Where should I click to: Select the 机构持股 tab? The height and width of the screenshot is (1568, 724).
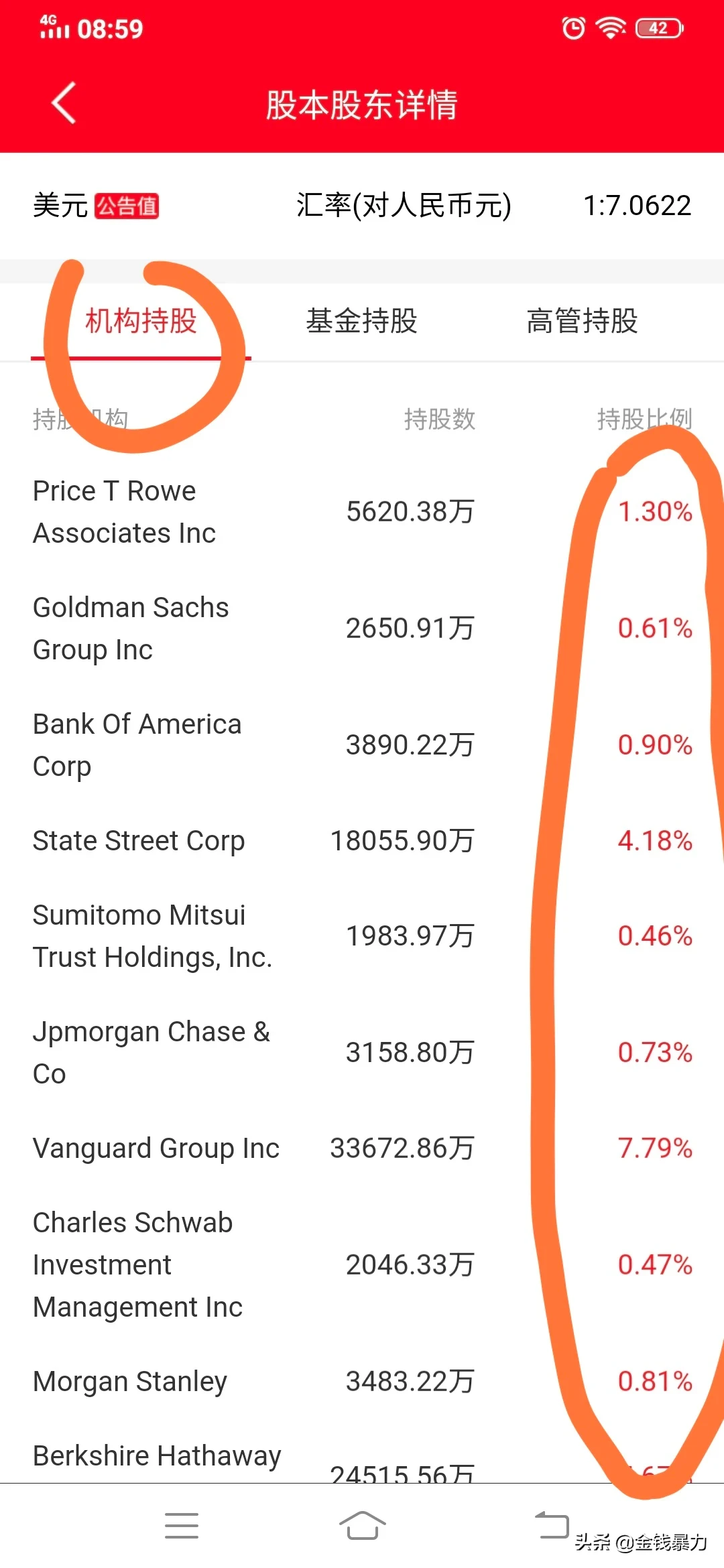coord(141,321)
